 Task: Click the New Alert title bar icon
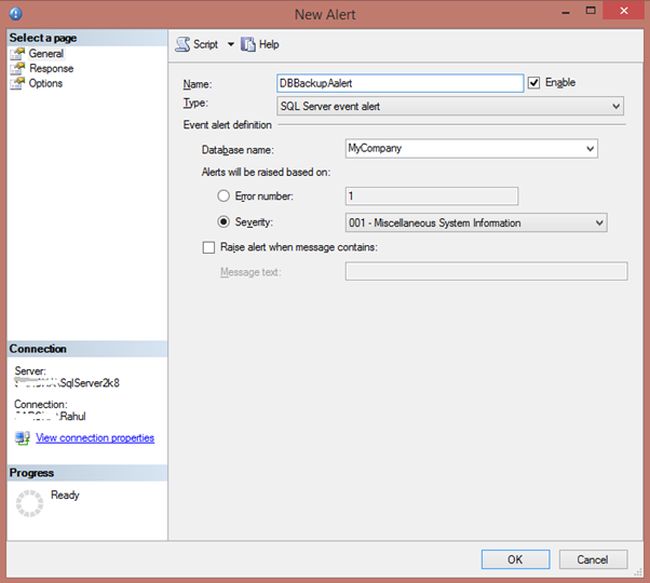pos(15,14)
